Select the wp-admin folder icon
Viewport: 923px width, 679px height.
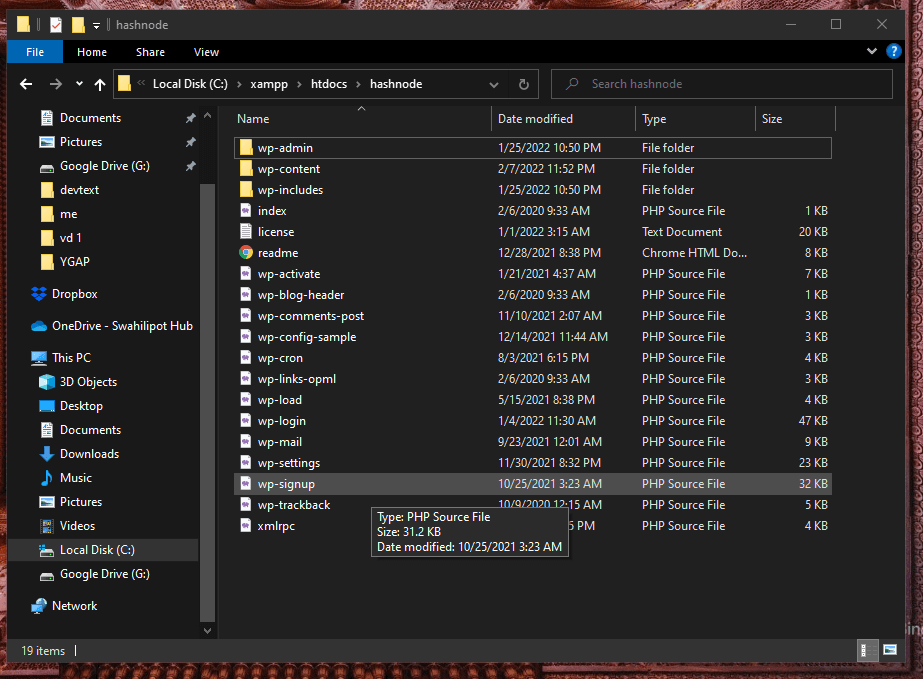(246, 148)
